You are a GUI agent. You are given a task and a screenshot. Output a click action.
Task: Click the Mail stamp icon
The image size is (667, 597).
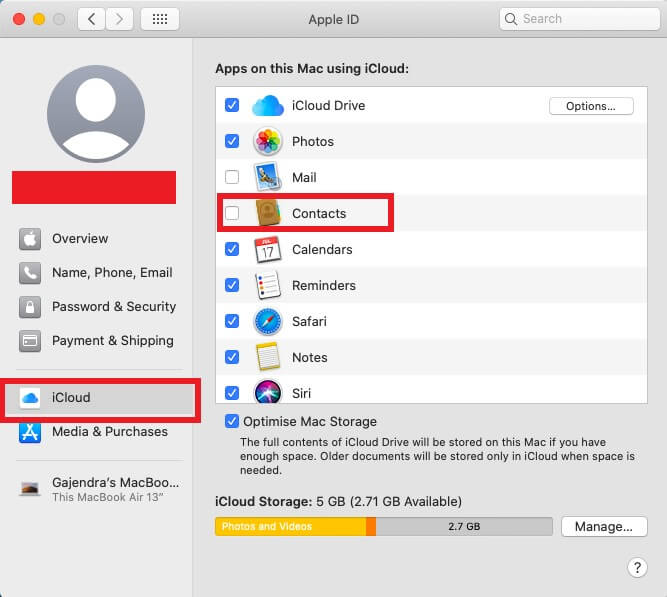click(x=267, y=178)
